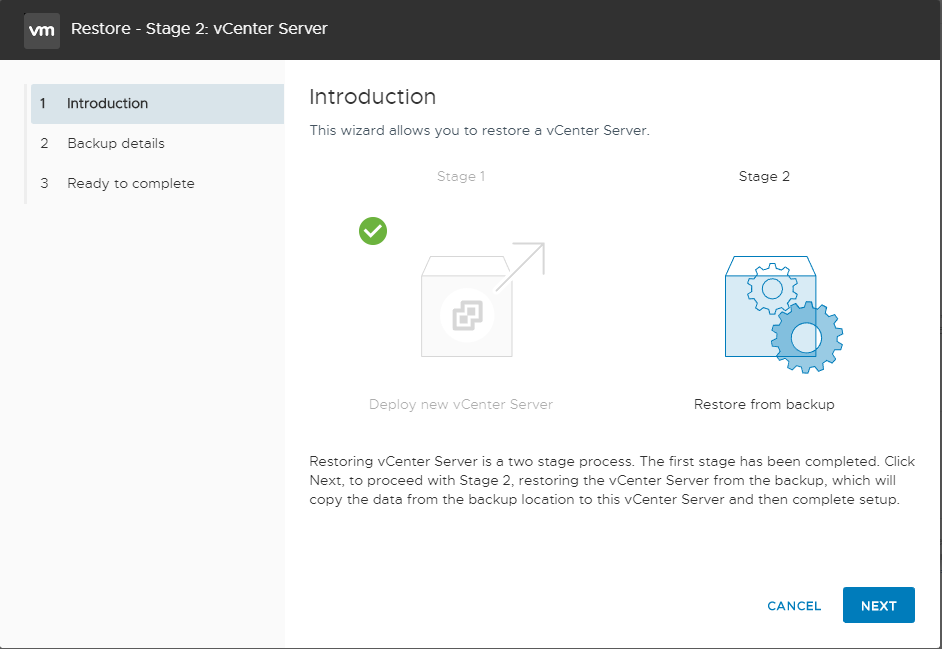Click the Restore from backup gears icon
The image size is (942, 649).
pos(783,314)
